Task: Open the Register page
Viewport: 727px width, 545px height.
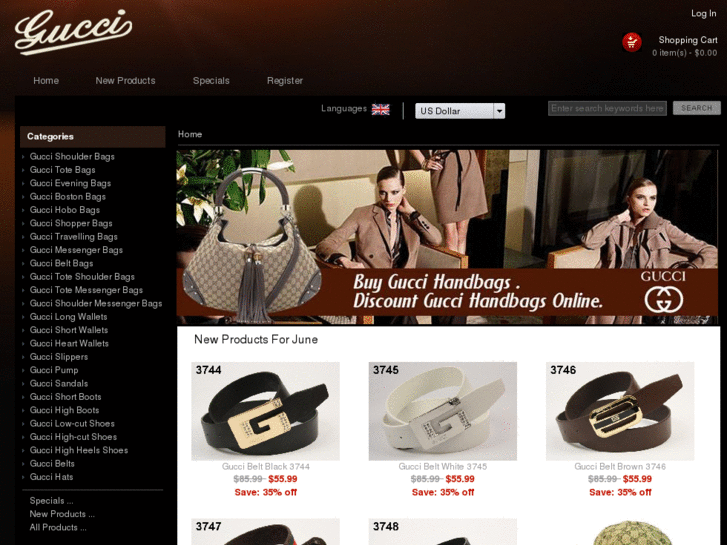Action: click(x=285, y=81)
